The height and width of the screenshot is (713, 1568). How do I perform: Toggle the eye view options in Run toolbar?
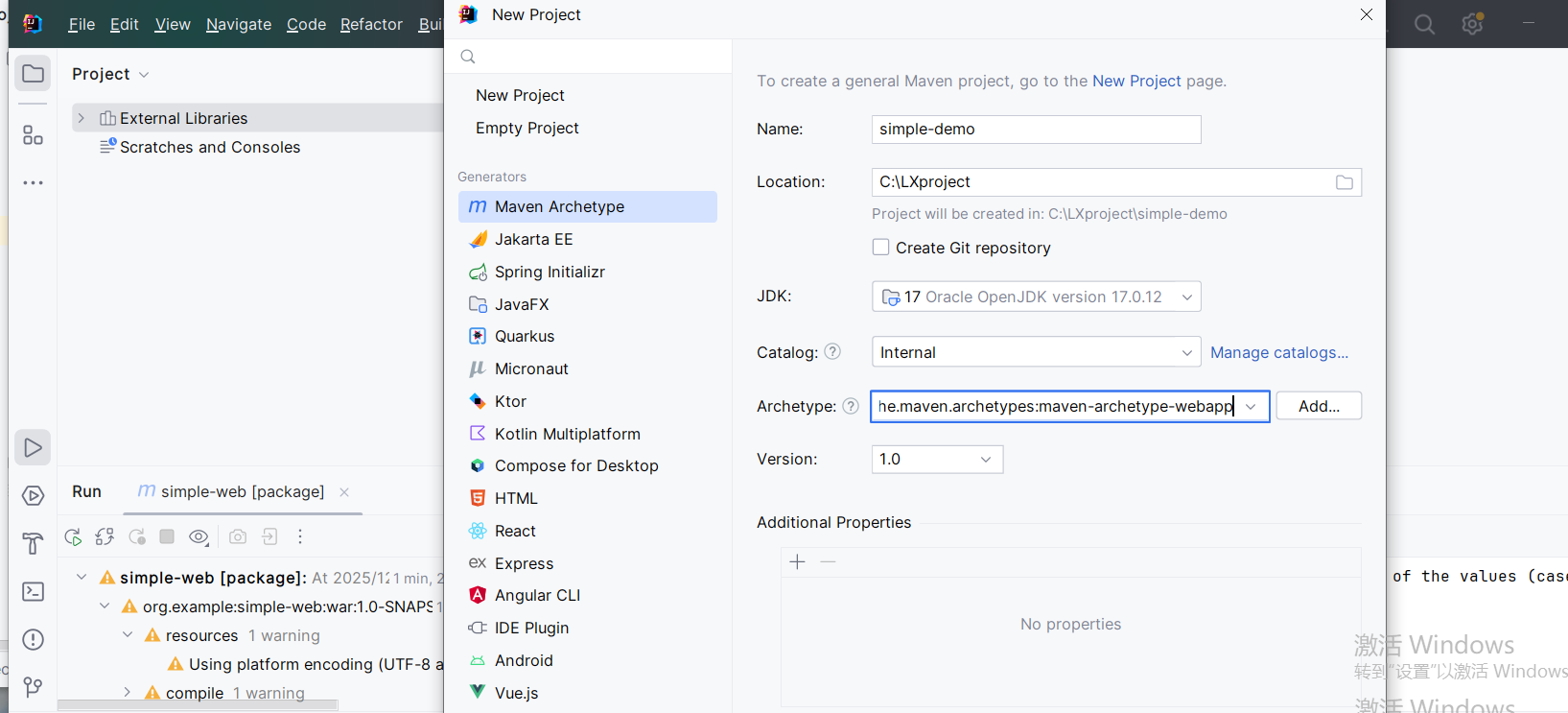click(x=199, y=536)
